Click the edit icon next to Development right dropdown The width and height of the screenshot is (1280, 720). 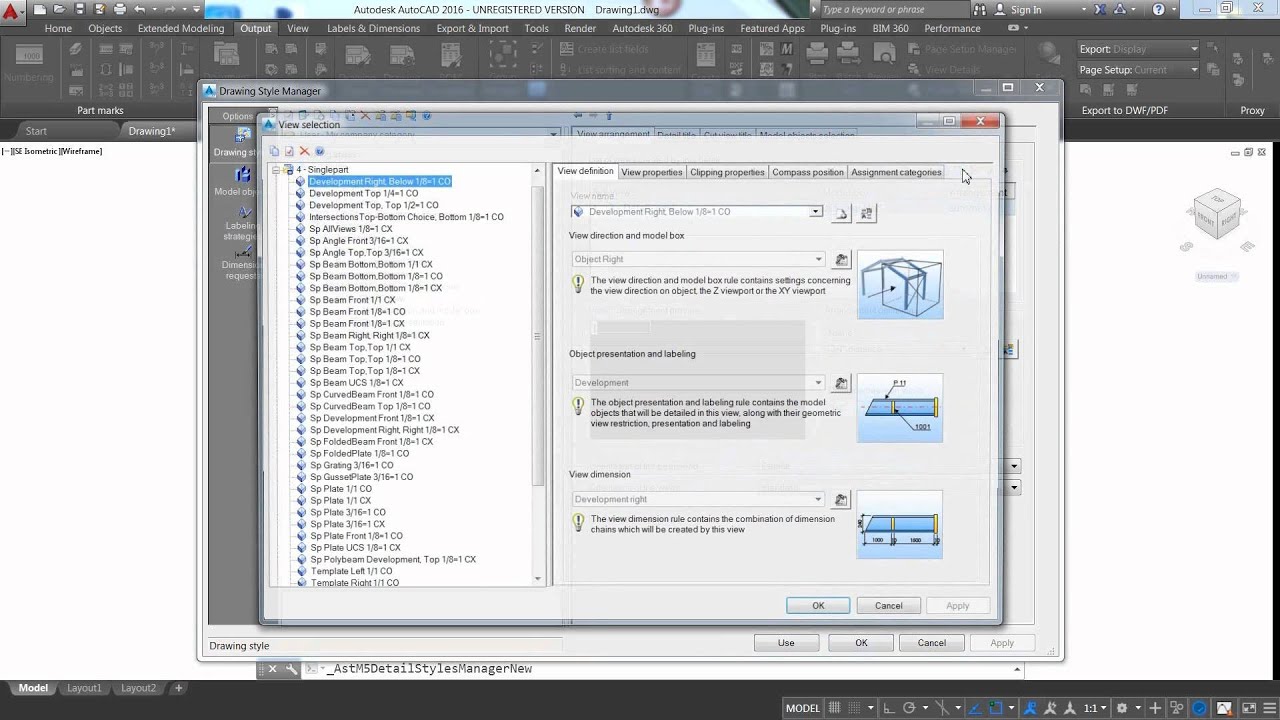(x=842, y=500)
